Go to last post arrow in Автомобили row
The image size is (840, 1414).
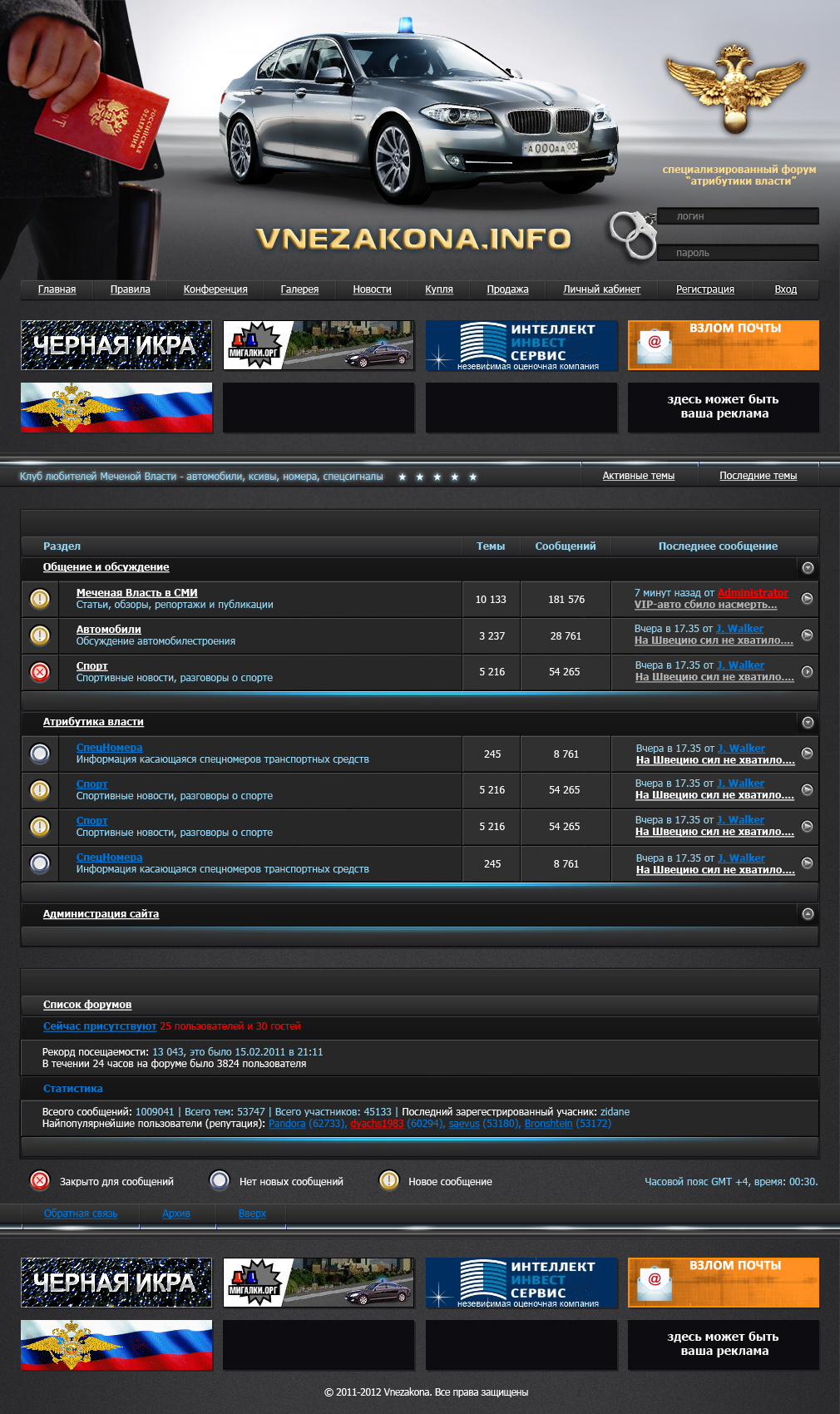click(807, 635)
